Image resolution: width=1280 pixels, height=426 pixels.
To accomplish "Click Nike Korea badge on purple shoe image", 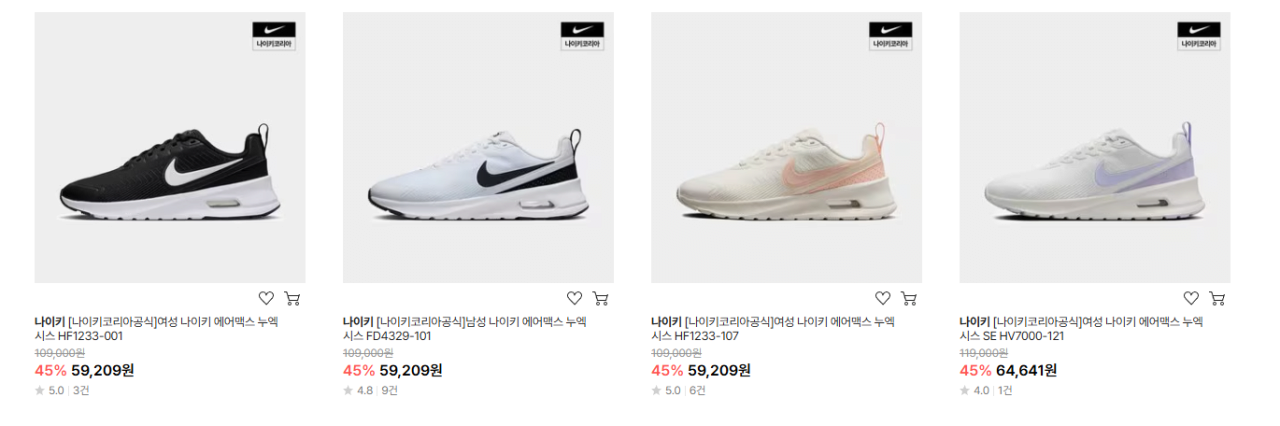I will click(1199, 36).
